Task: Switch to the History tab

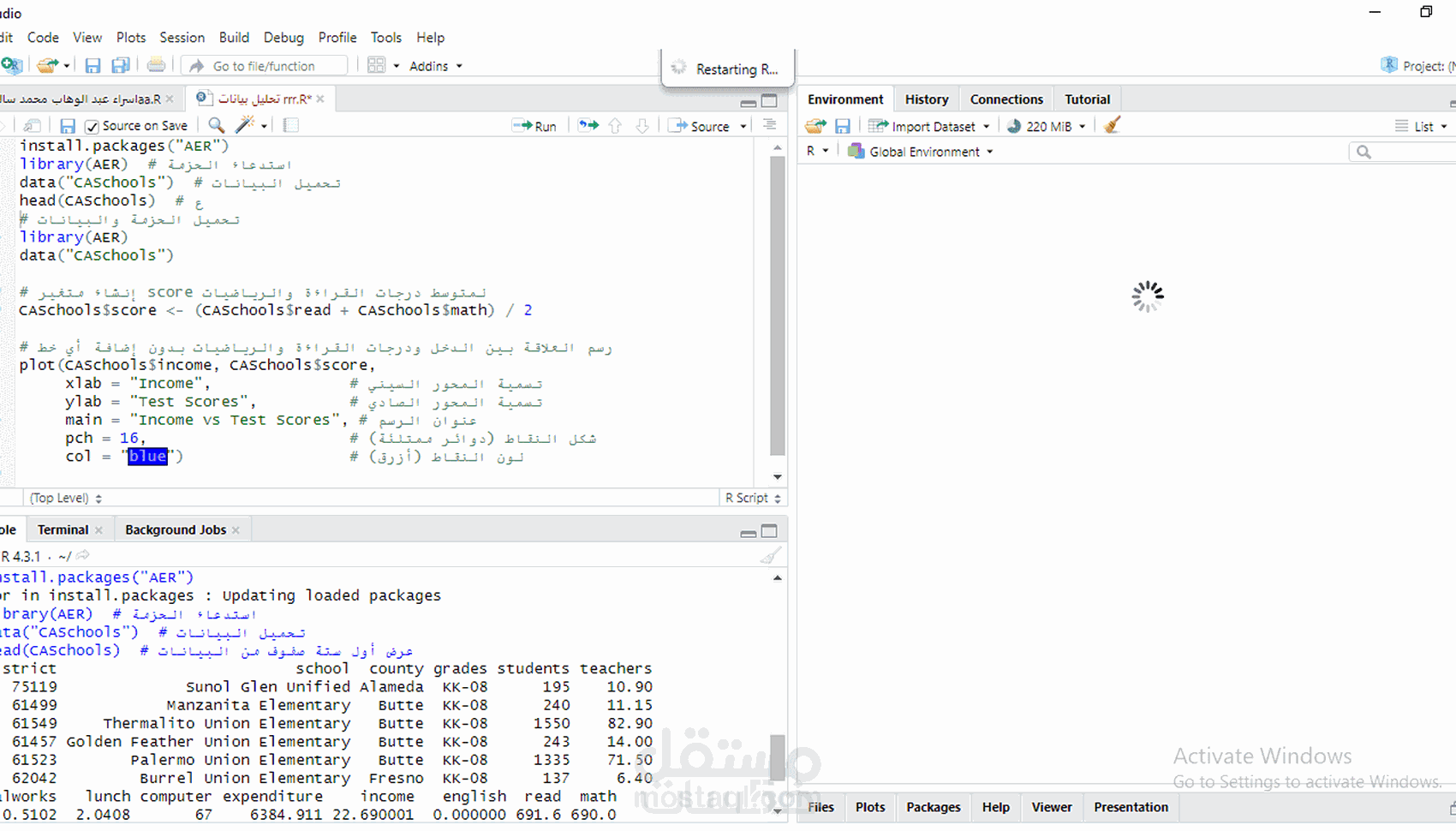Action: (x=927, y=99)
